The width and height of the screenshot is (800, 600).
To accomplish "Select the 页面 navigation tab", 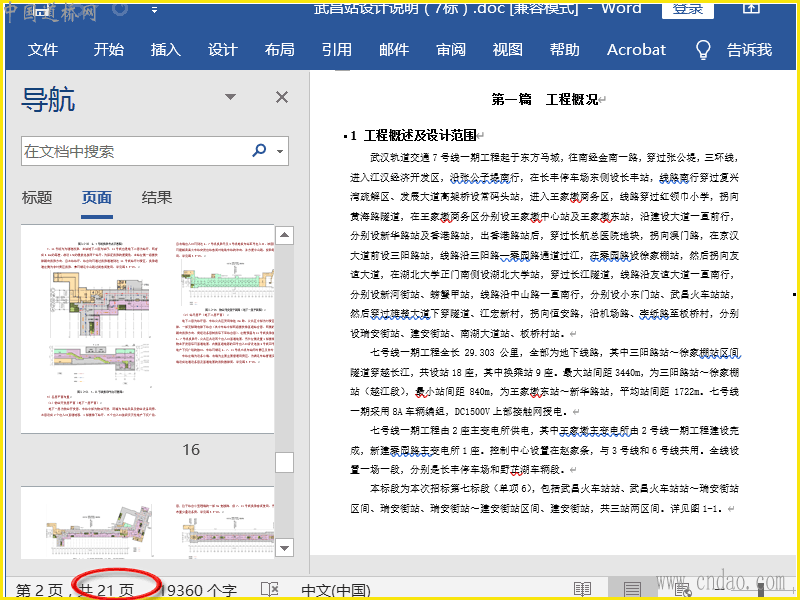I will click(x=97, y=197).
